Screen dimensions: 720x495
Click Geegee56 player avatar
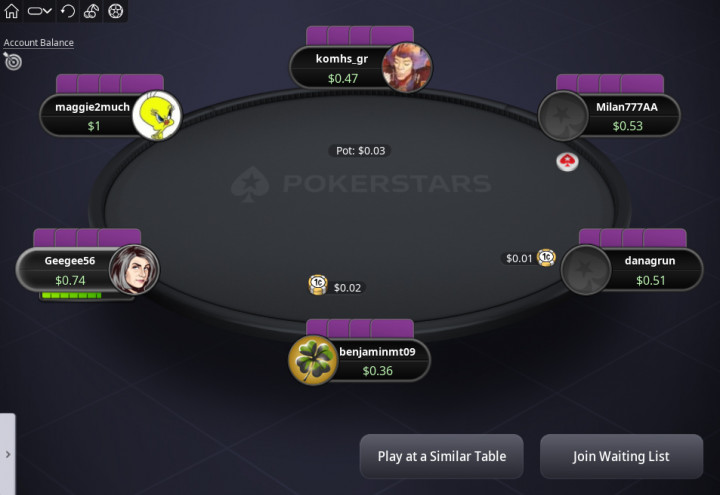[x=134, y=270]
